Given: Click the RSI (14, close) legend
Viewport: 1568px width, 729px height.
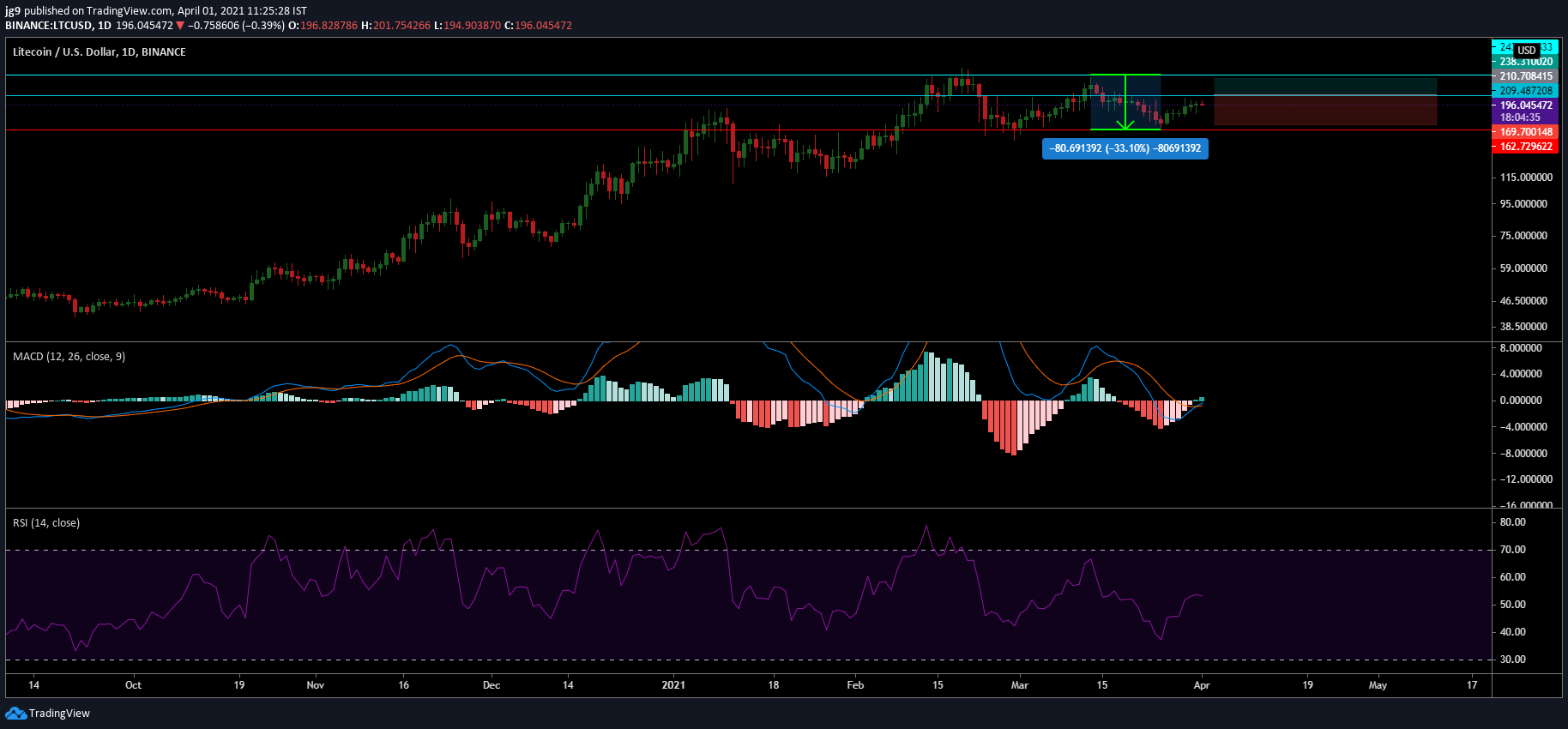Looking at the screenshot, I should pos(46,523).
